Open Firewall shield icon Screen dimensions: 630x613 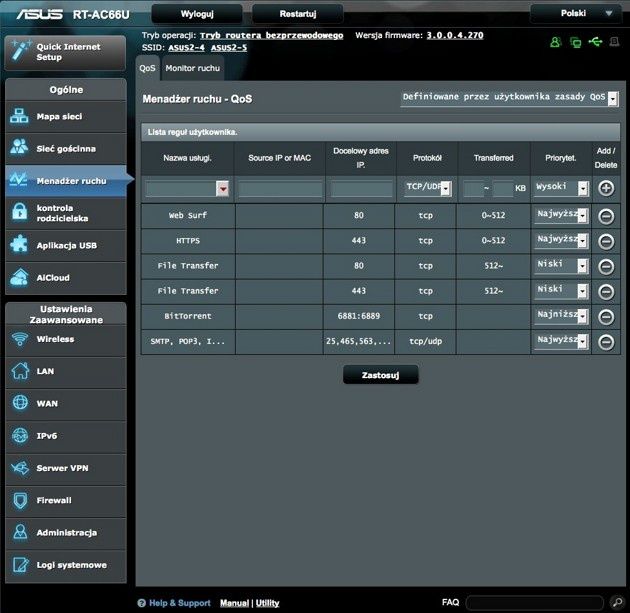pos(20,500)
